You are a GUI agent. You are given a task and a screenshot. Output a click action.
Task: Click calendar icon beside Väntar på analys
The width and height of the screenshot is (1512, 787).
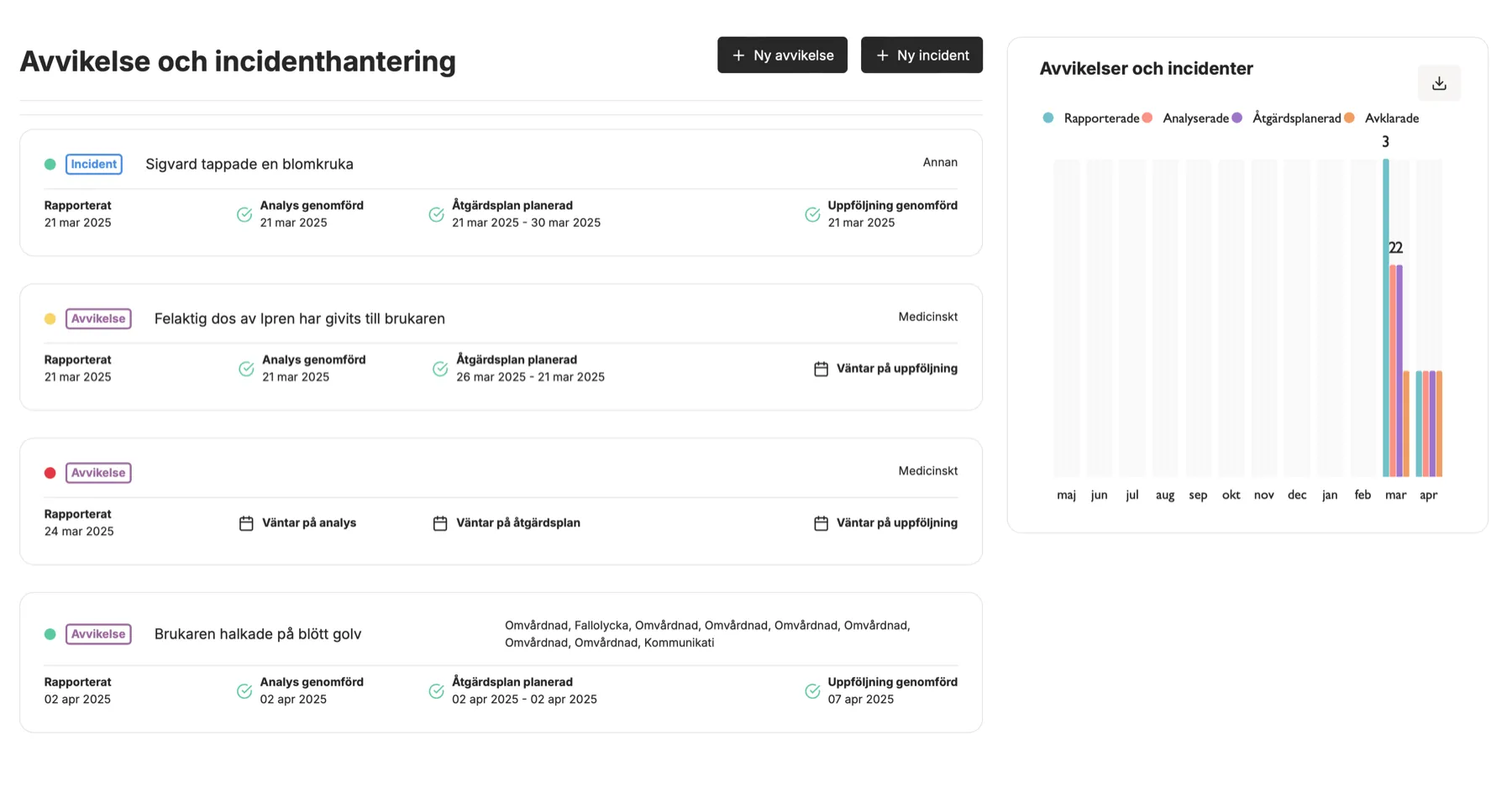point(246,523)
